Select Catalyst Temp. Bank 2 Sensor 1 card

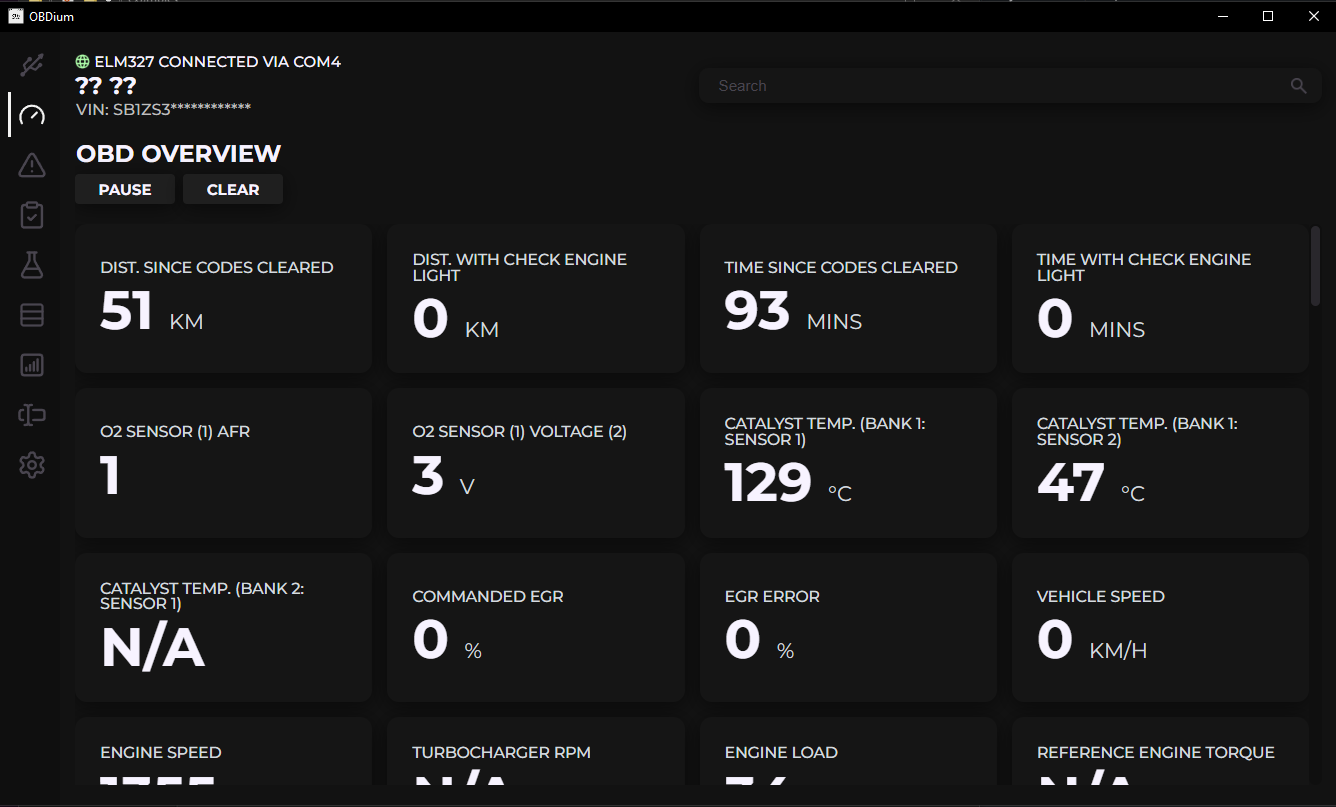click(223, 628)
